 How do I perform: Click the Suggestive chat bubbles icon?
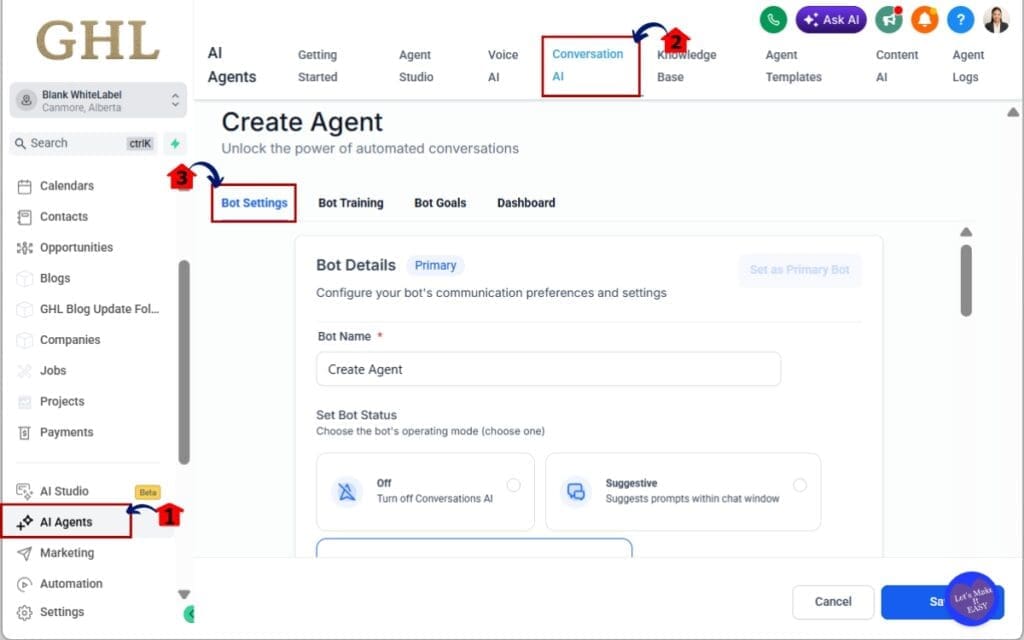pyautogui.click(x=576, y=491)
